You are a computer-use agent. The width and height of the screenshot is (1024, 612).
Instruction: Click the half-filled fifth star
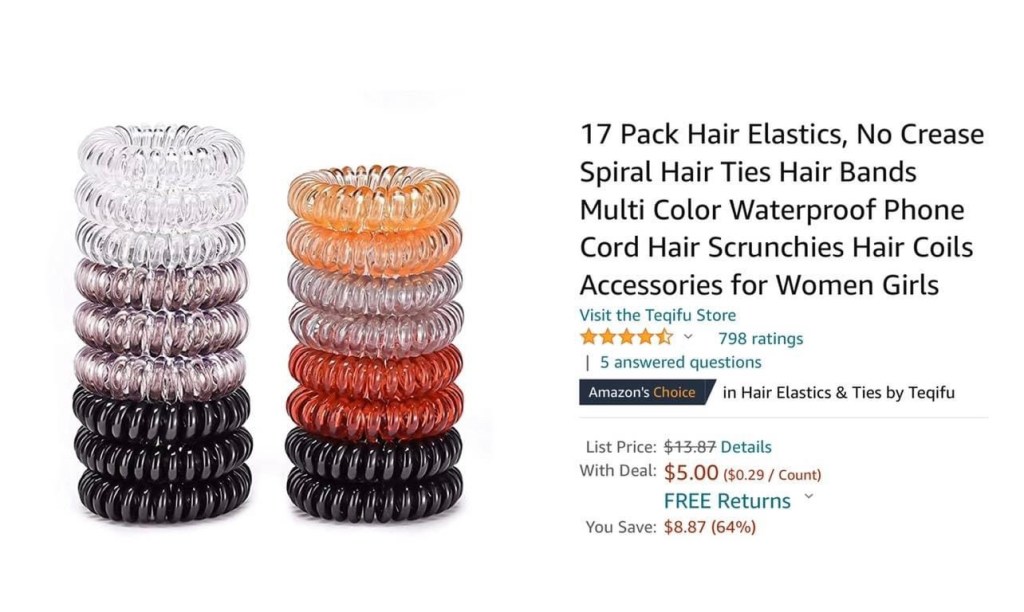(664, 338)
